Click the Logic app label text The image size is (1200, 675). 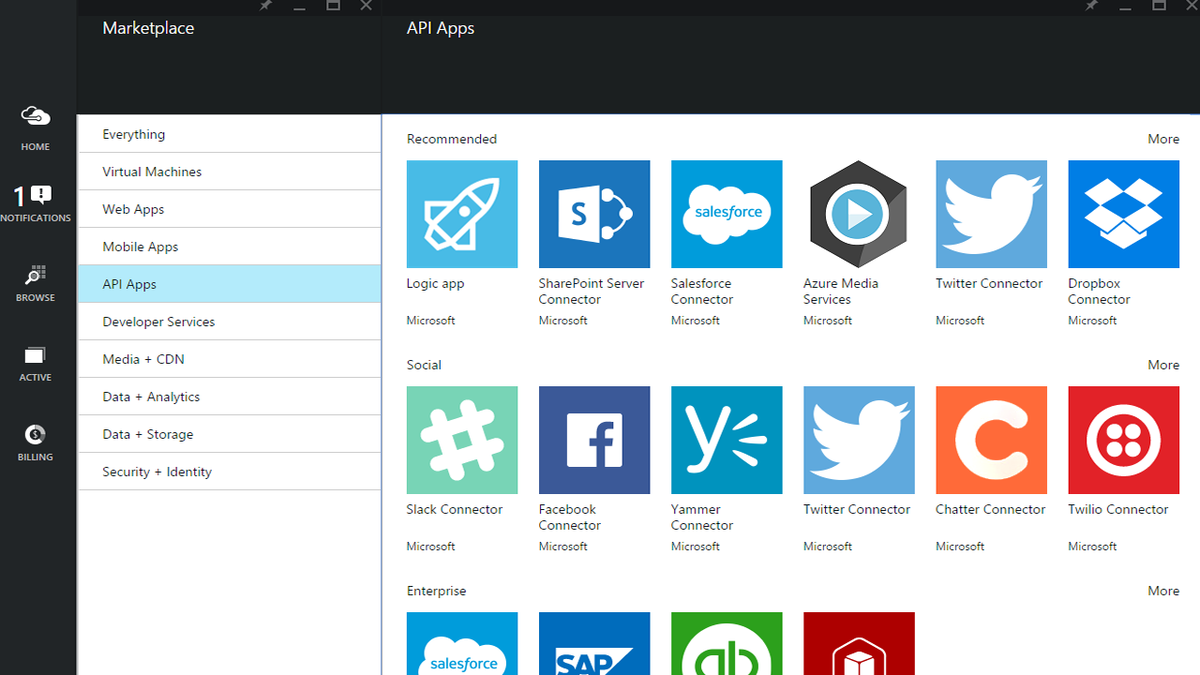435,284
